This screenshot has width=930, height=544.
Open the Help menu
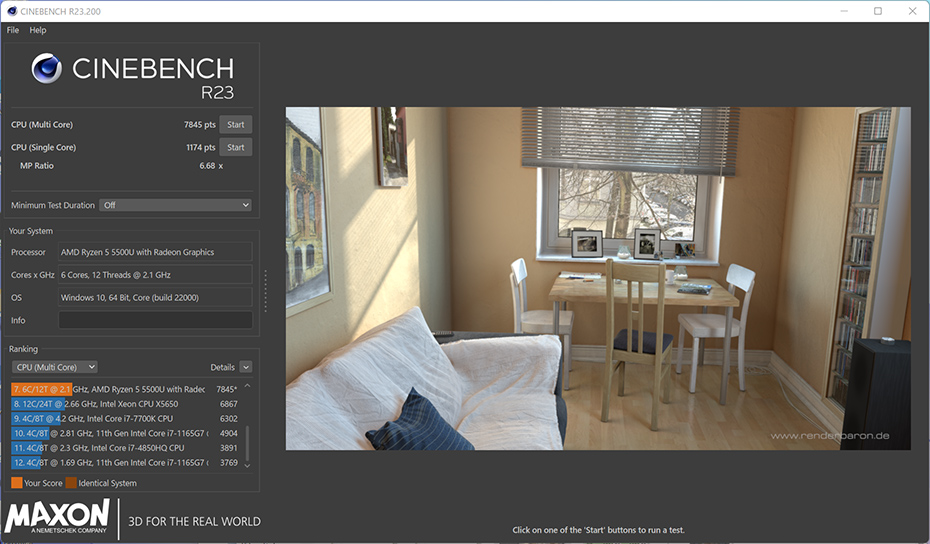tap(37, 30)
